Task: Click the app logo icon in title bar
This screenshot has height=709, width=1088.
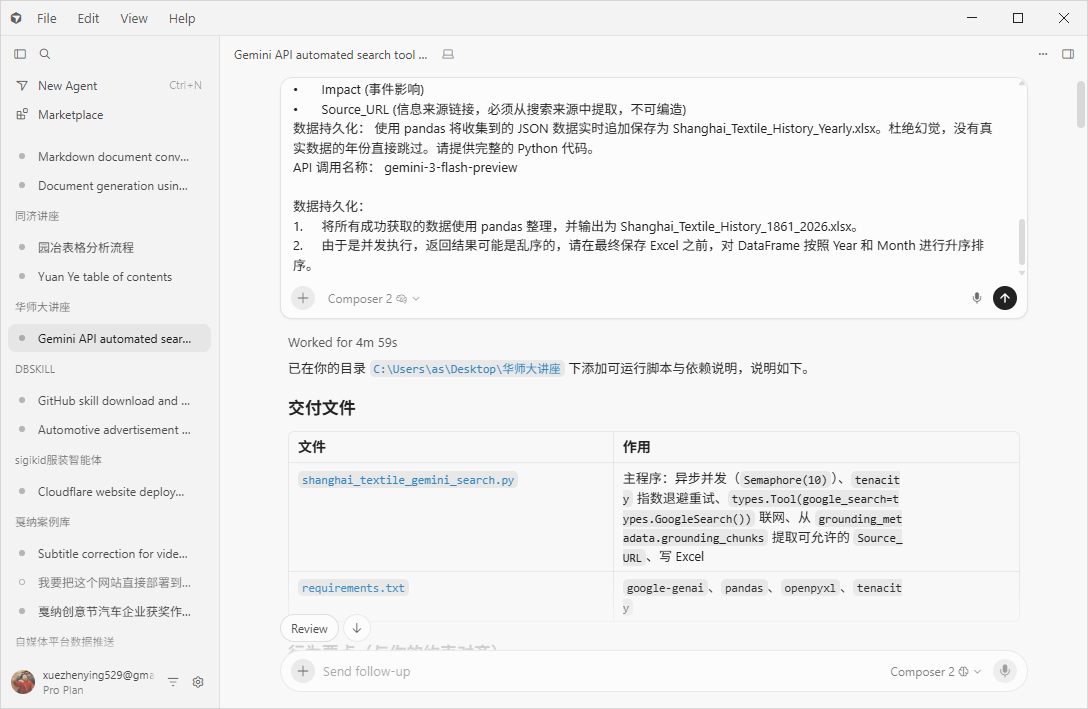Action: coord(16,18)
